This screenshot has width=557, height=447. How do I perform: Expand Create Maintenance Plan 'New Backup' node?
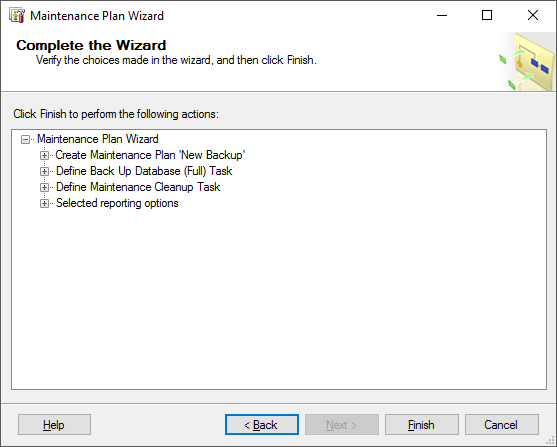click(x=44, y=155)
